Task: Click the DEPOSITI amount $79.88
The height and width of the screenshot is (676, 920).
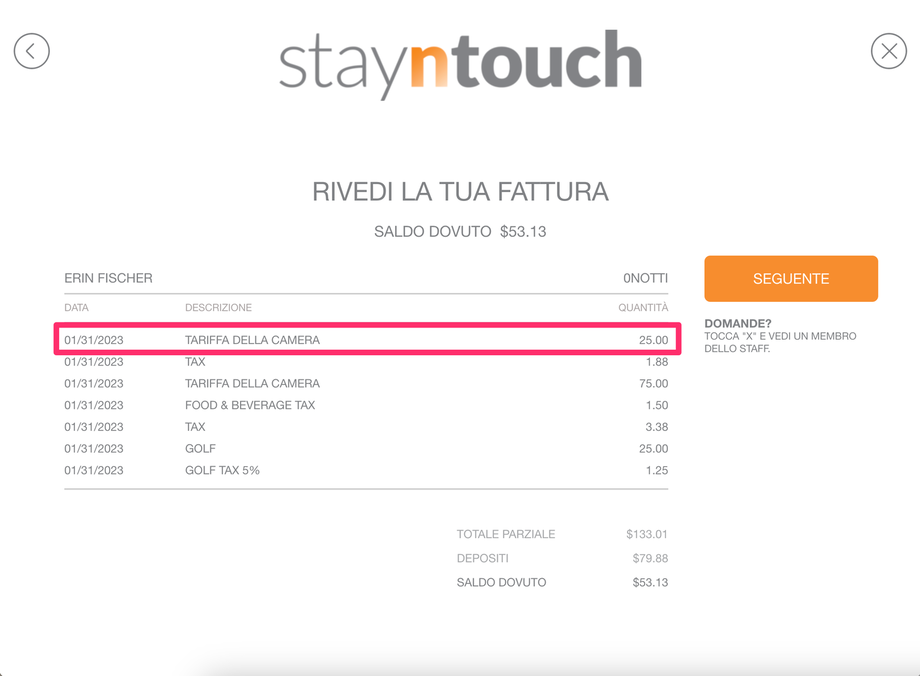Action: pyautogui.click(x=650, y=558)
